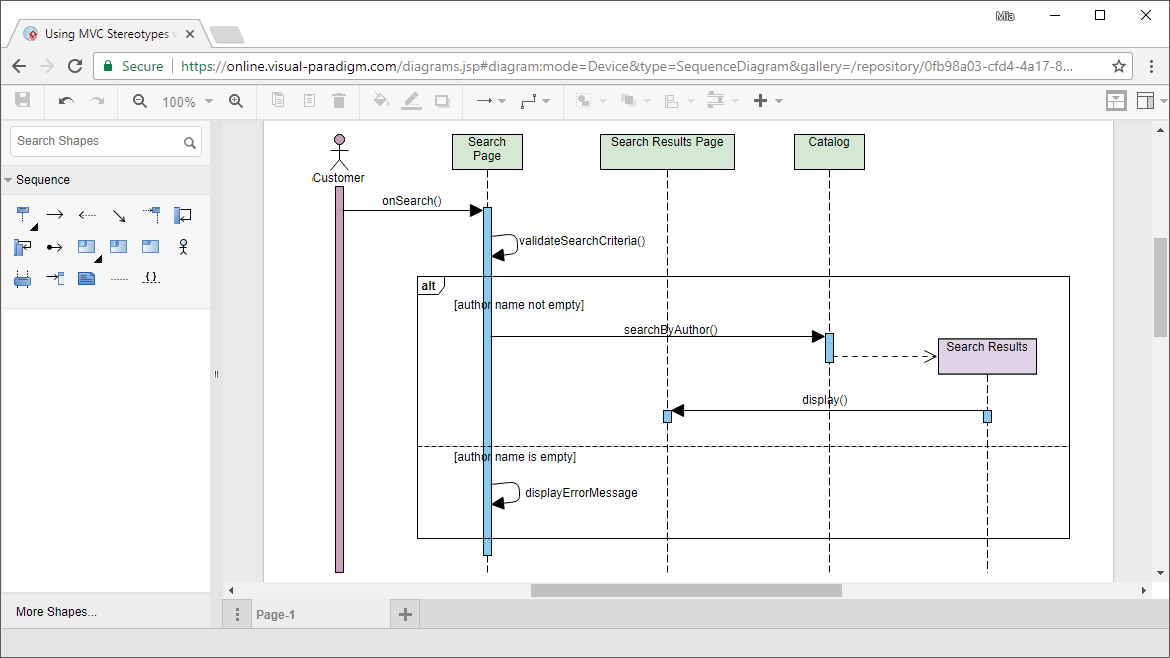Image resolution: width=1170 pixels, height=658 pixels.
Task: Click the horizontal scrollbar thumb
Action: (x=686, y=591)
